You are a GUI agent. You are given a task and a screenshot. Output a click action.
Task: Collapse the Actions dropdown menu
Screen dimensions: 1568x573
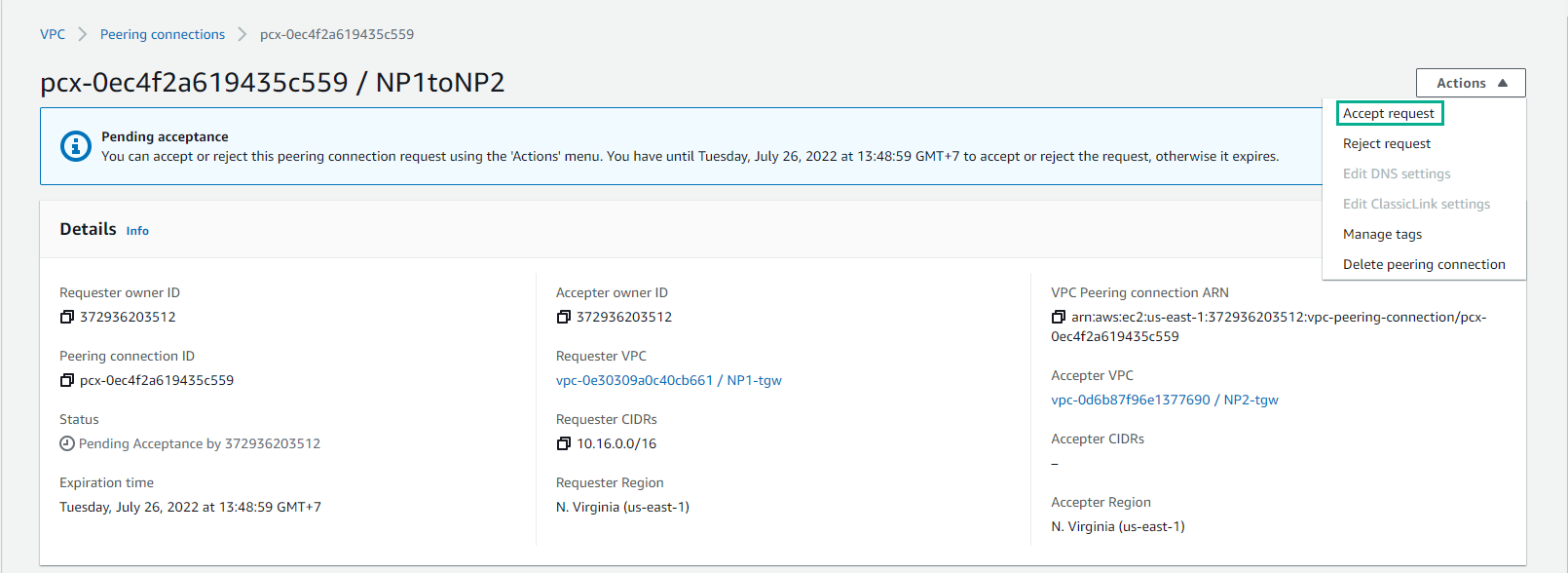(x=1471, y=83)
